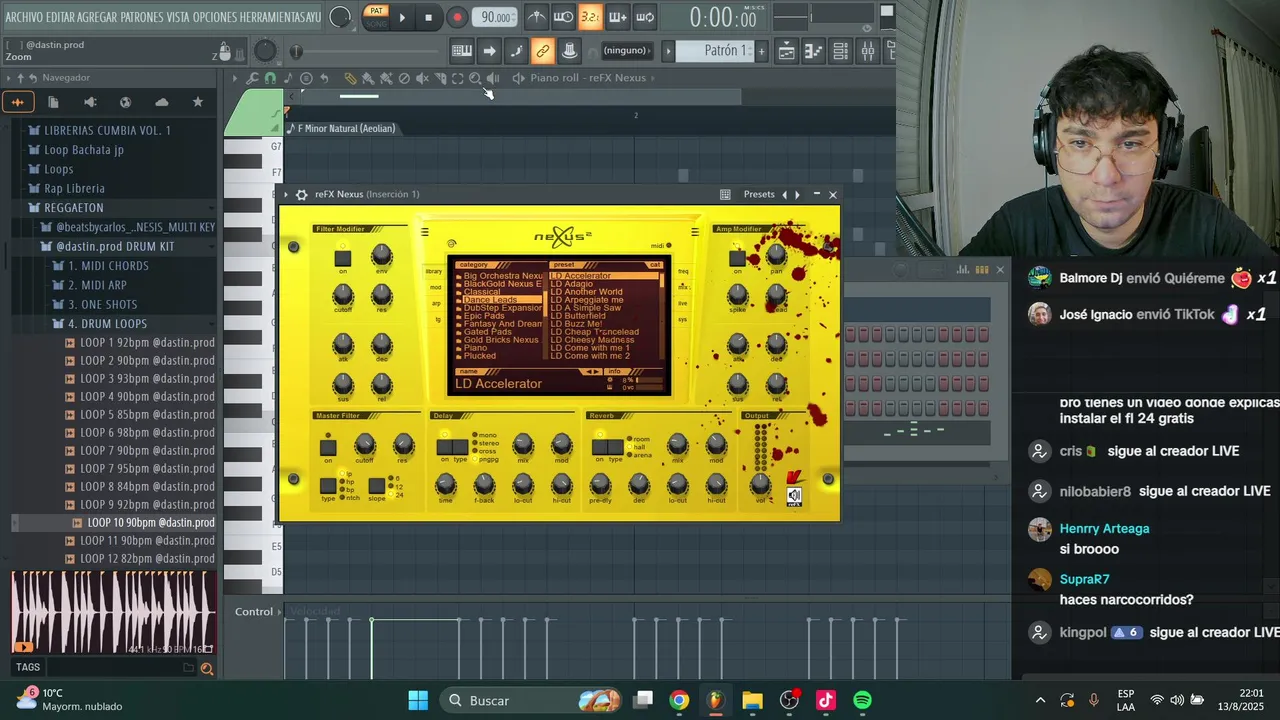Click the Delay type button

[x=461, y=447]
